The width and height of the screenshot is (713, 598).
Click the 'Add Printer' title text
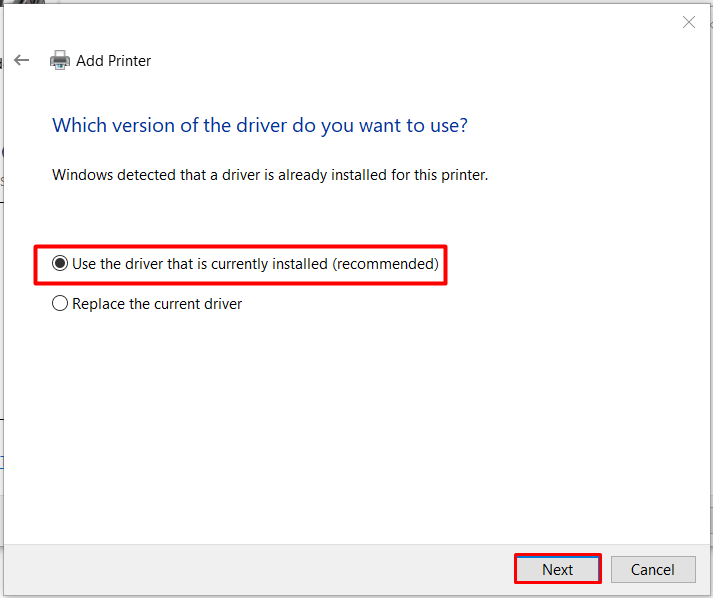[114, 61]
